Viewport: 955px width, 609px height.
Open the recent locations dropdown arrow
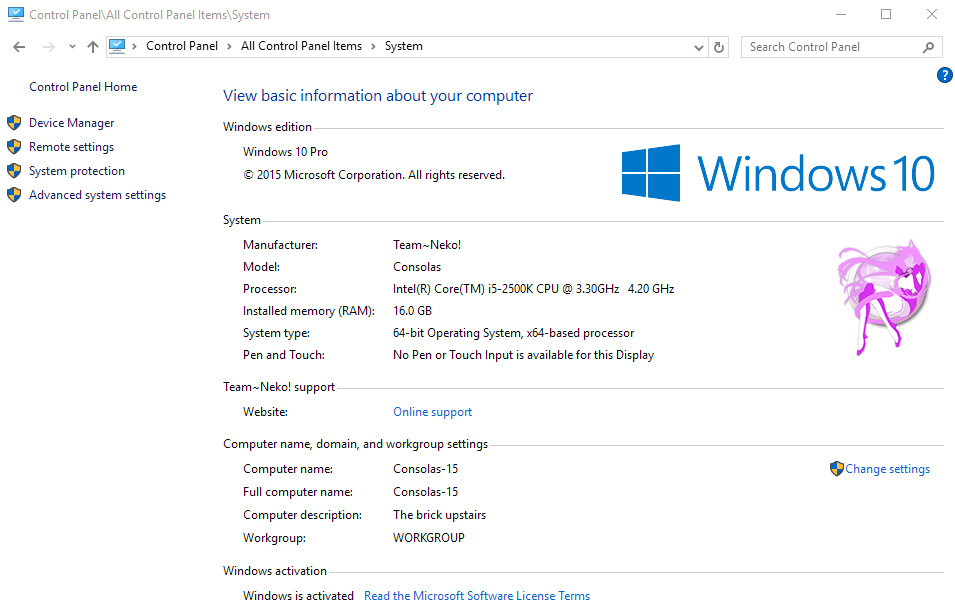(72, 47)
